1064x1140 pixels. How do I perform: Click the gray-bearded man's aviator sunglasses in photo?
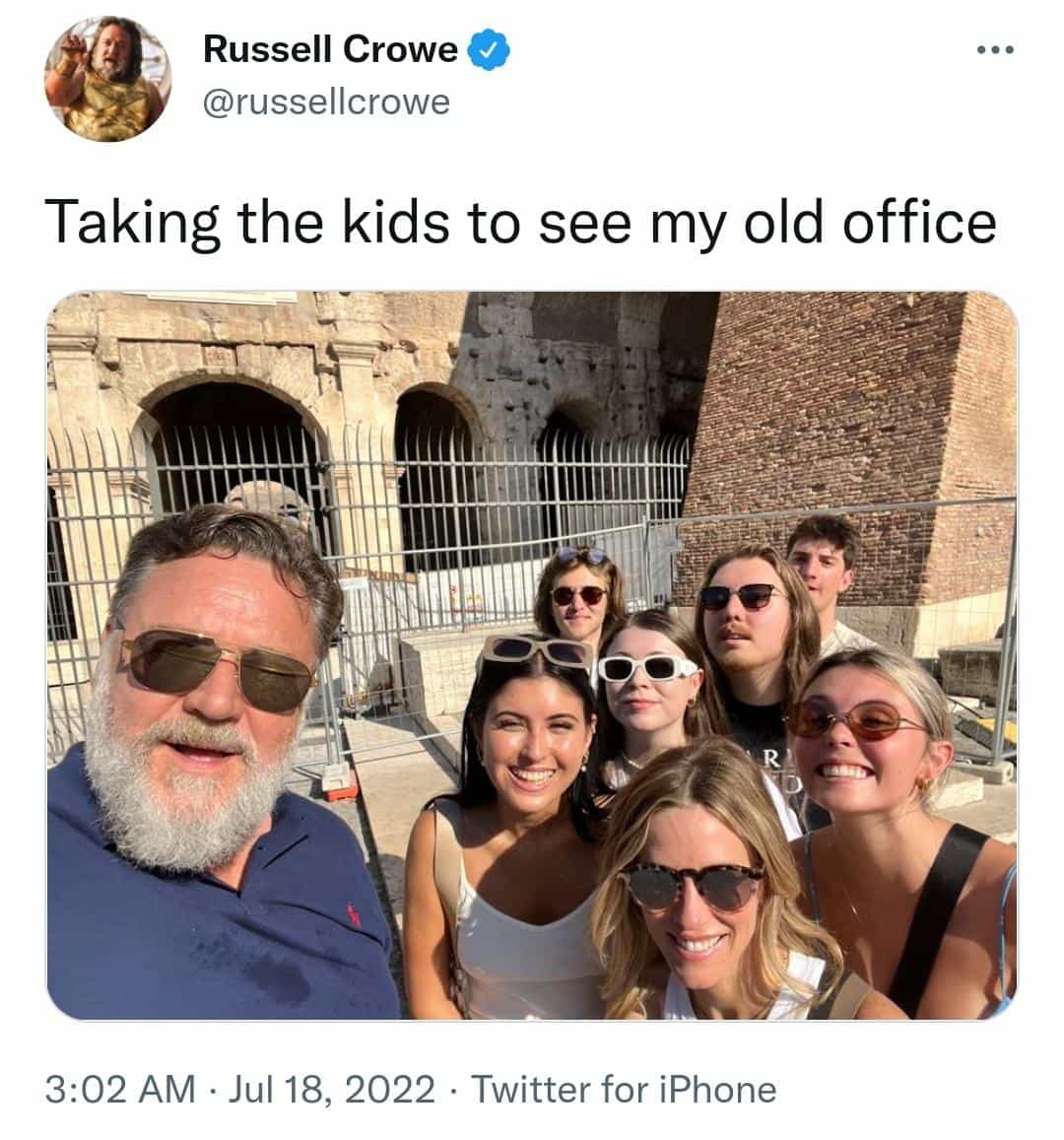click(217, 666)
